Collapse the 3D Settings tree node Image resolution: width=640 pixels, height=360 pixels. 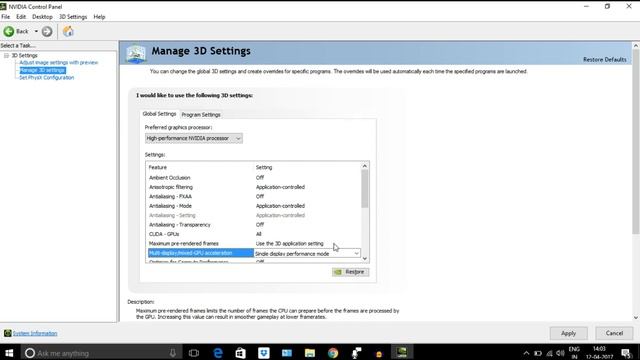(x=6, y=55)
